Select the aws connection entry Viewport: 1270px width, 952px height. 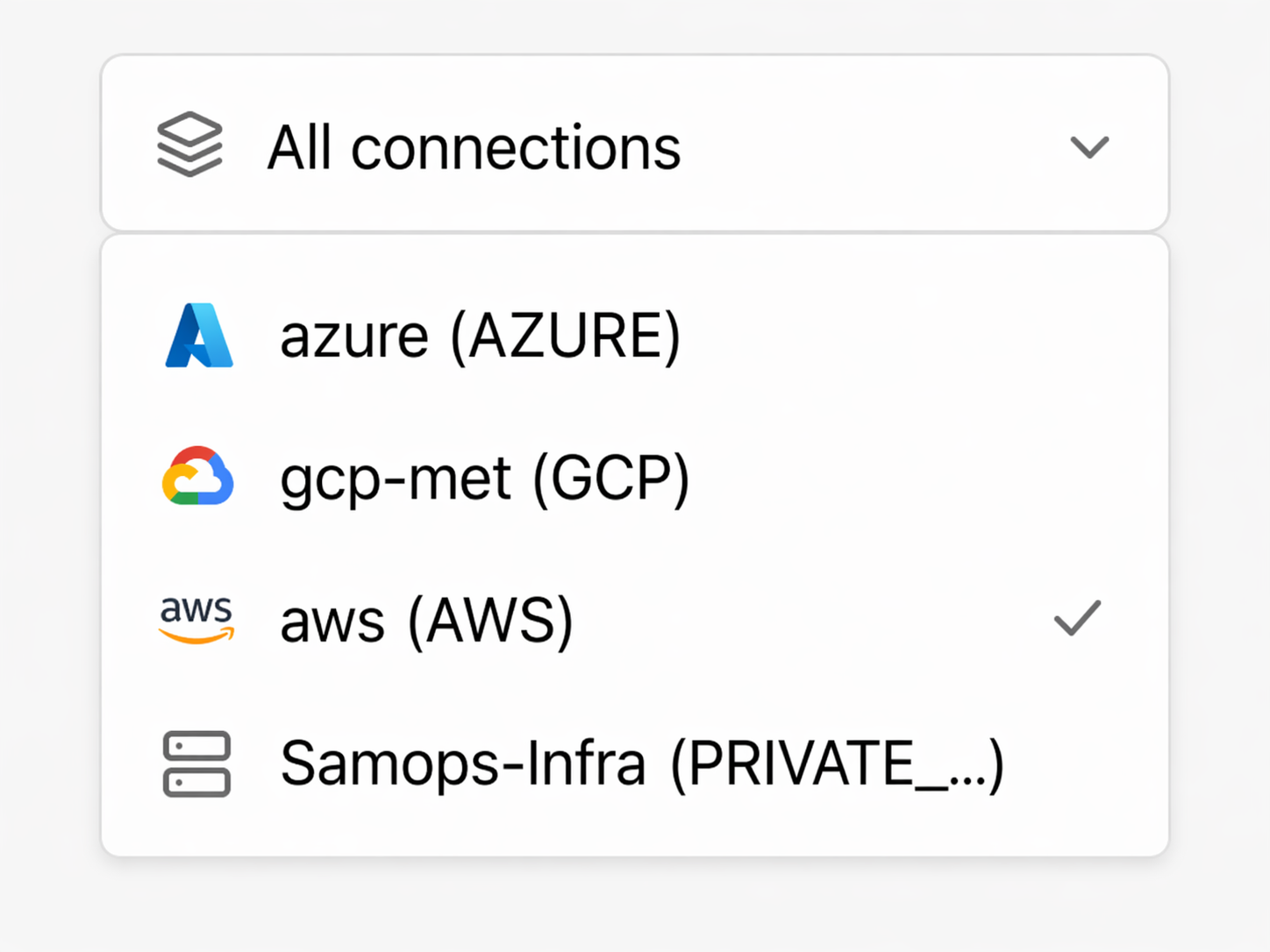(332, 622)
